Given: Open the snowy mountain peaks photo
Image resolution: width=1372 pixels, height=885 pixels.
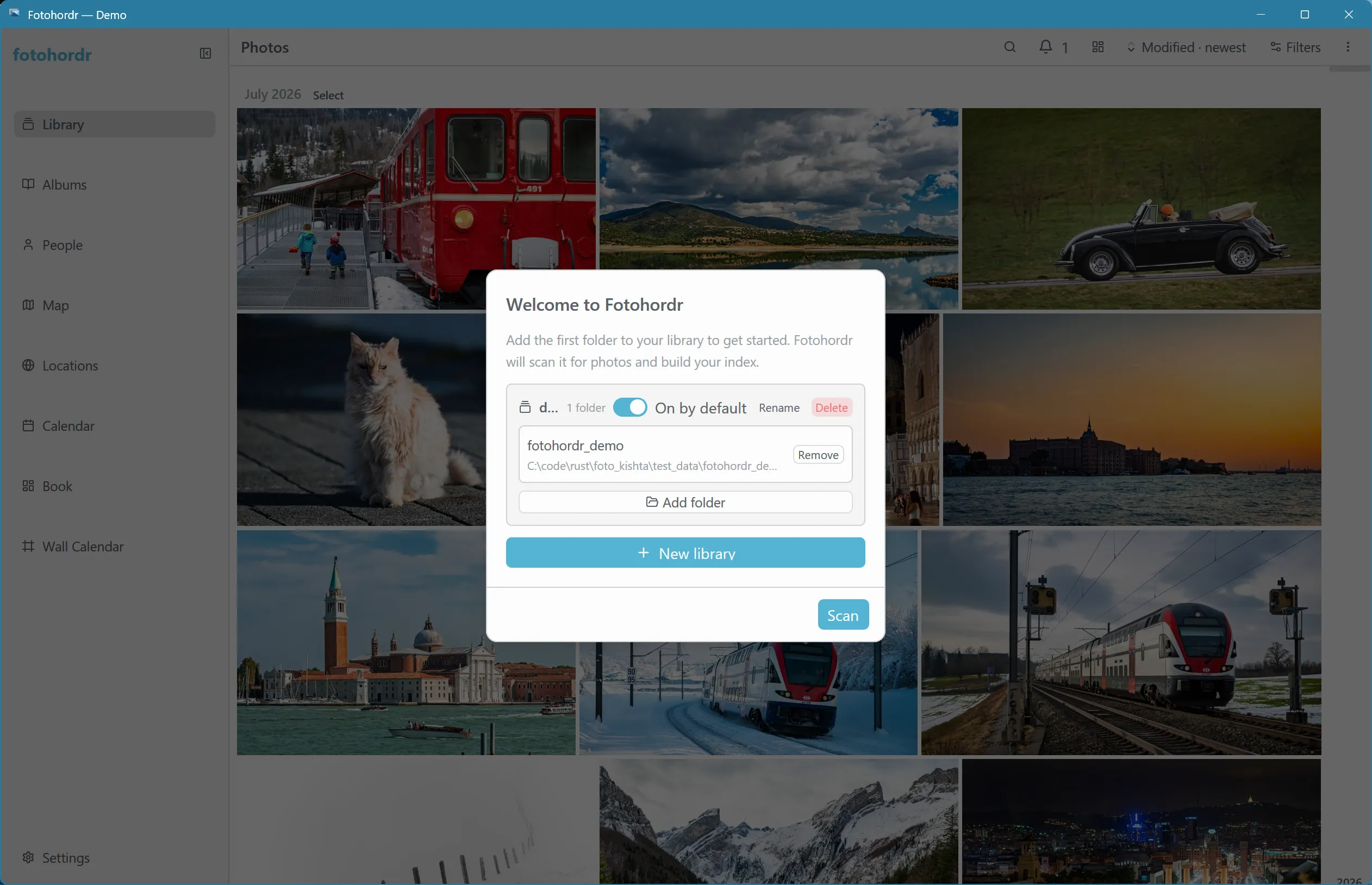Looking at the screenshot, I should [x=778, y=822].
